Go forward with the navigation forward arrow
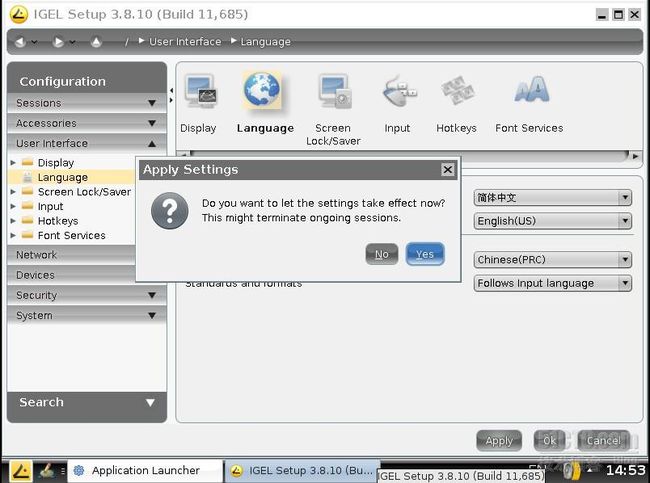650x483 pixels. click(x=58, y=42)
